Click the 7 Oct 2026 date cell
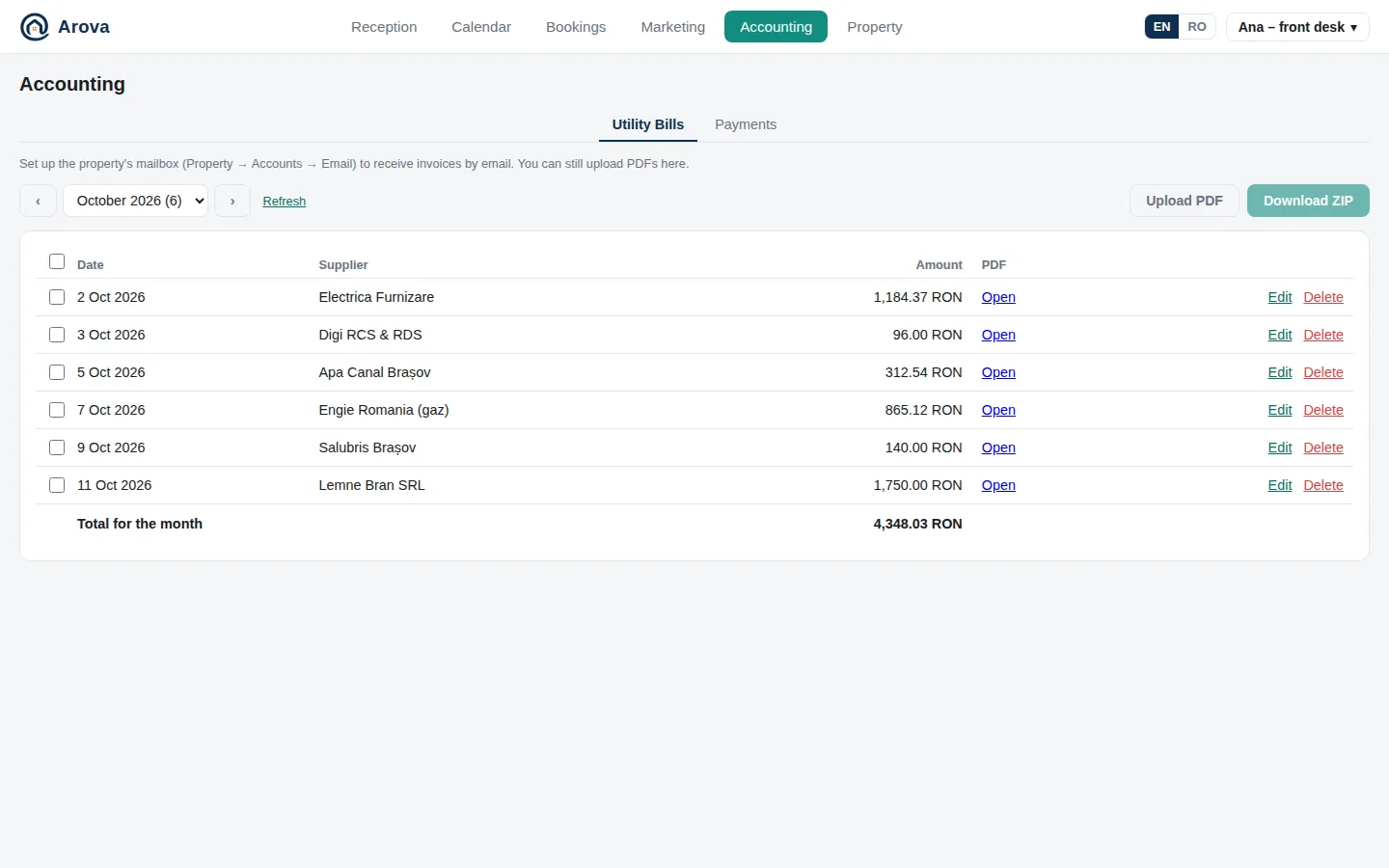Viewport: 1389px width, 868px height. pyautogui.click(x=111, y=410)
